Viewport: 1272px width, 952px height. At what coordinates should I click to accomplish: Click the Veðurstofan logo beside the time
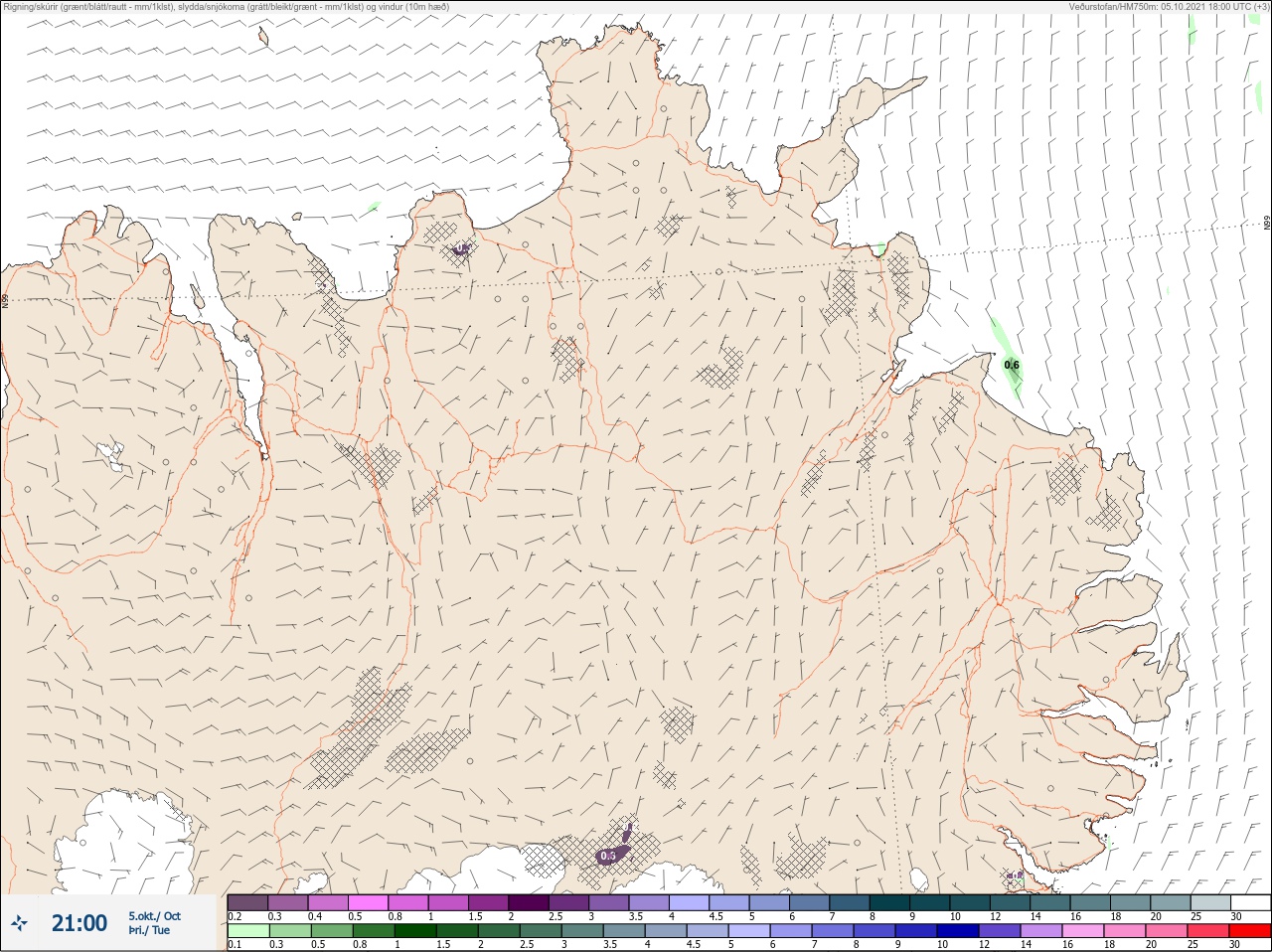coord(19,923)
